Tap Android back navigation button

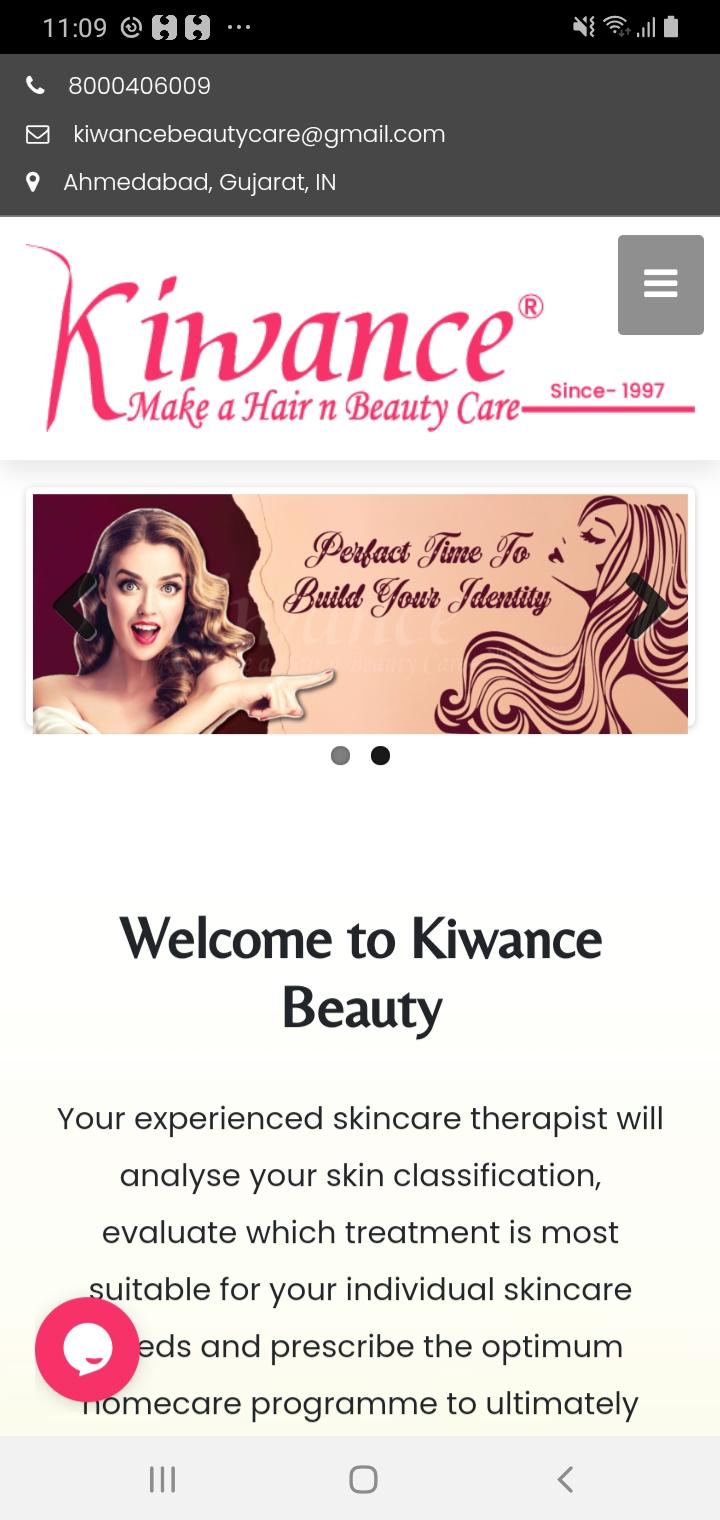(x=565, y=1479)
